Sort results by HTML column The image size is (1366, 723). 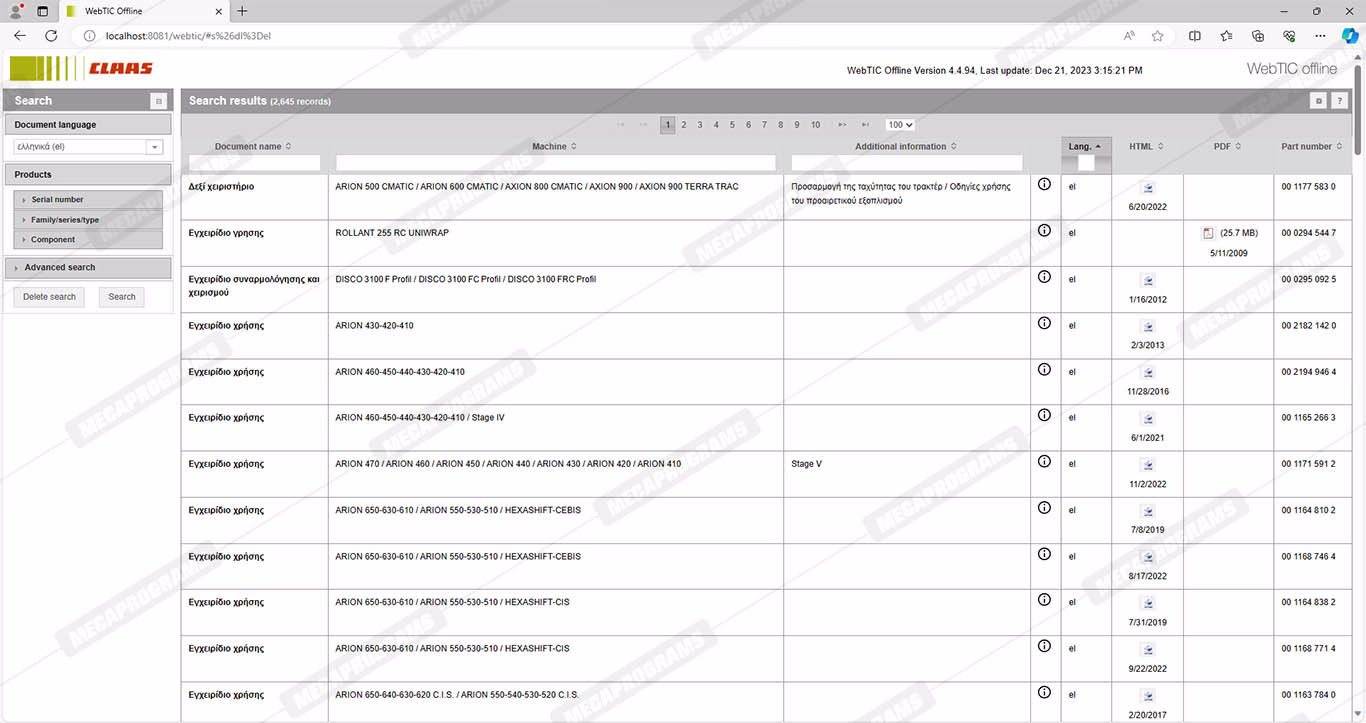point(1147,146)
